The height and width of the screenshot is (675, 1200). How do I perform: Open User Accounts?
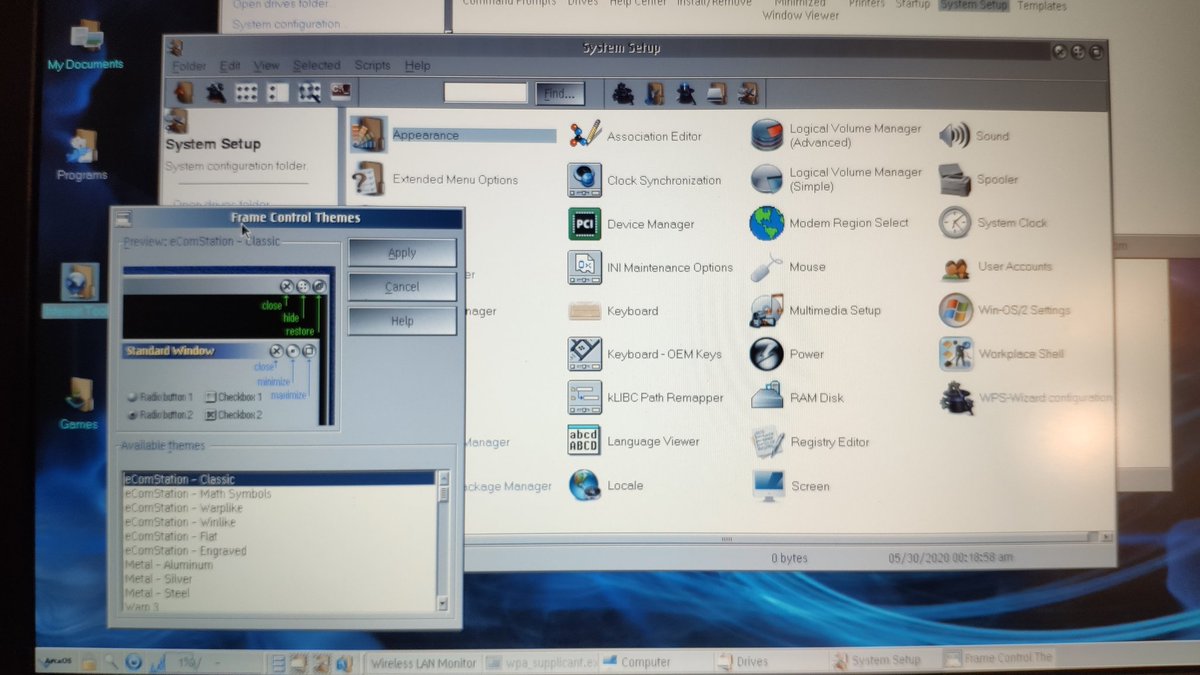click(x=955, y=267)
